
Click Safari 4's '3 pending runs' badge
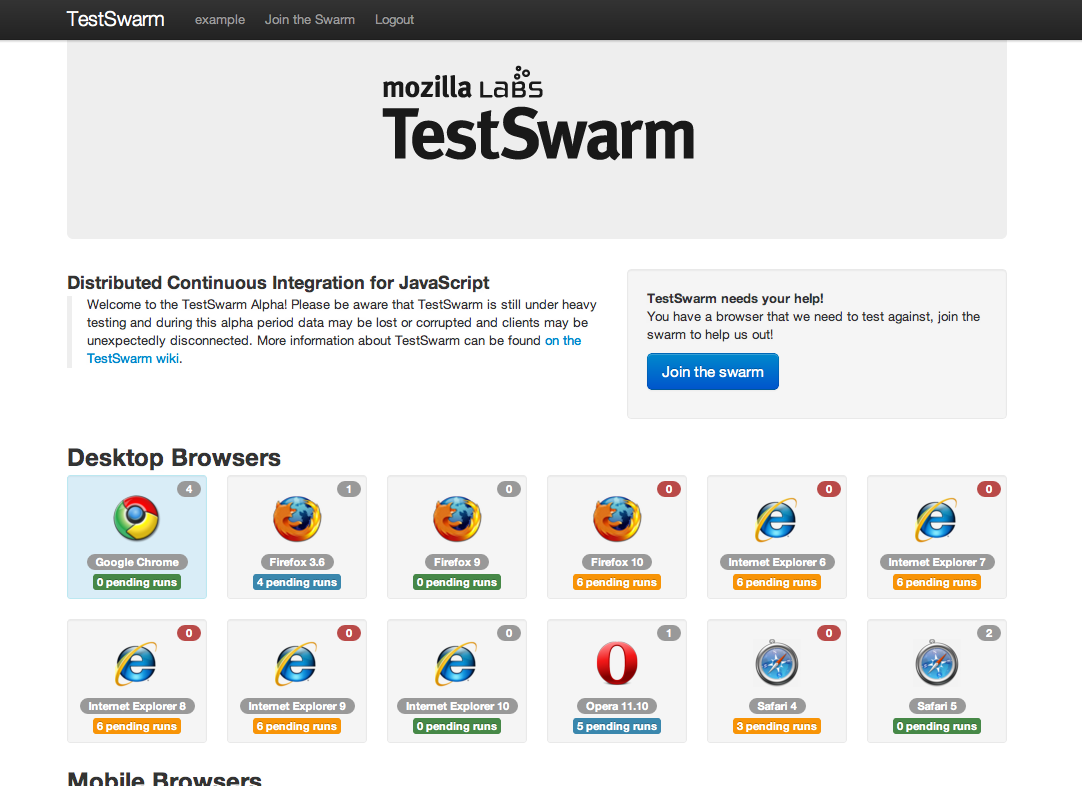(777, 726)
